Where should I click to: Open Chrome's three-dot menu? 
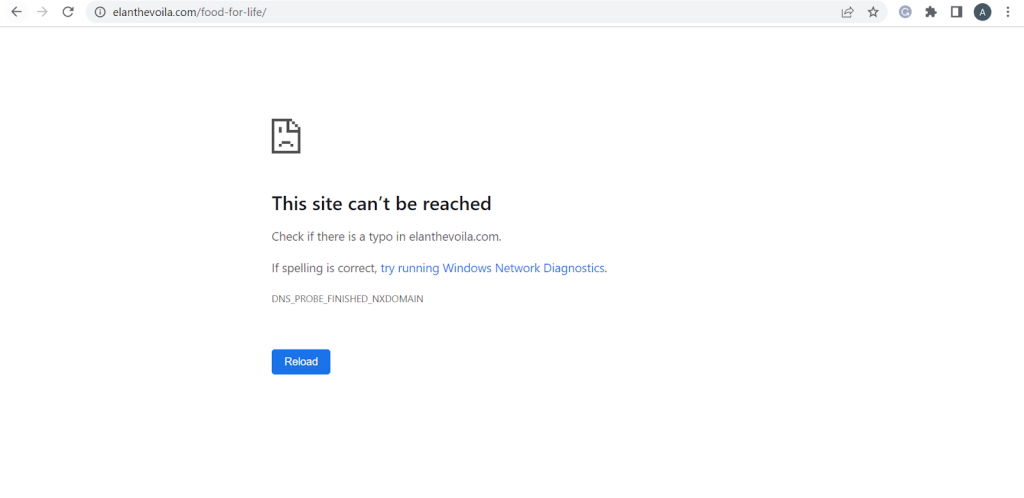pos(1007,12)
